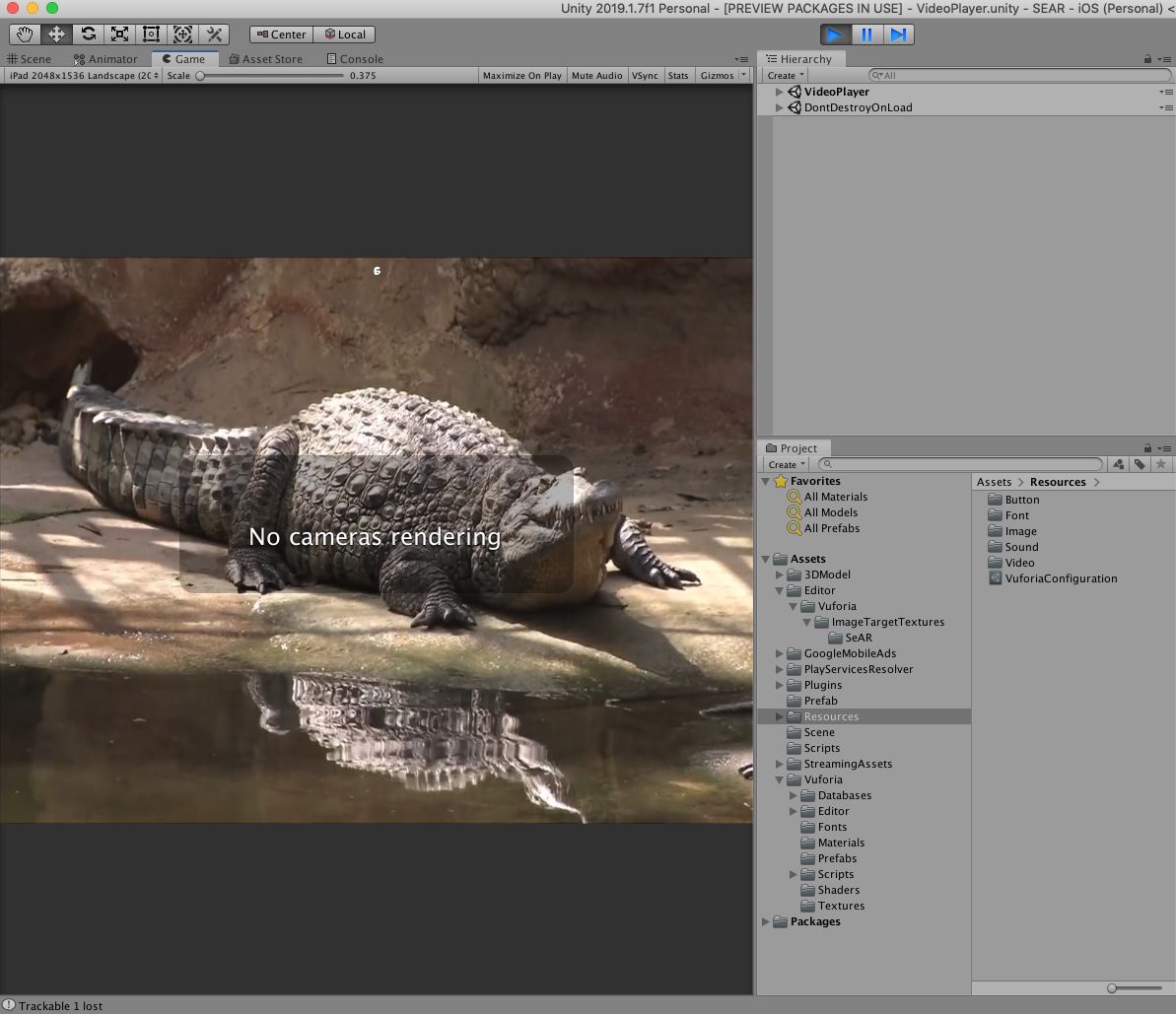Select the Rect Transform tool
This screenshot has width=1176, height=1014.
point(151,34)
